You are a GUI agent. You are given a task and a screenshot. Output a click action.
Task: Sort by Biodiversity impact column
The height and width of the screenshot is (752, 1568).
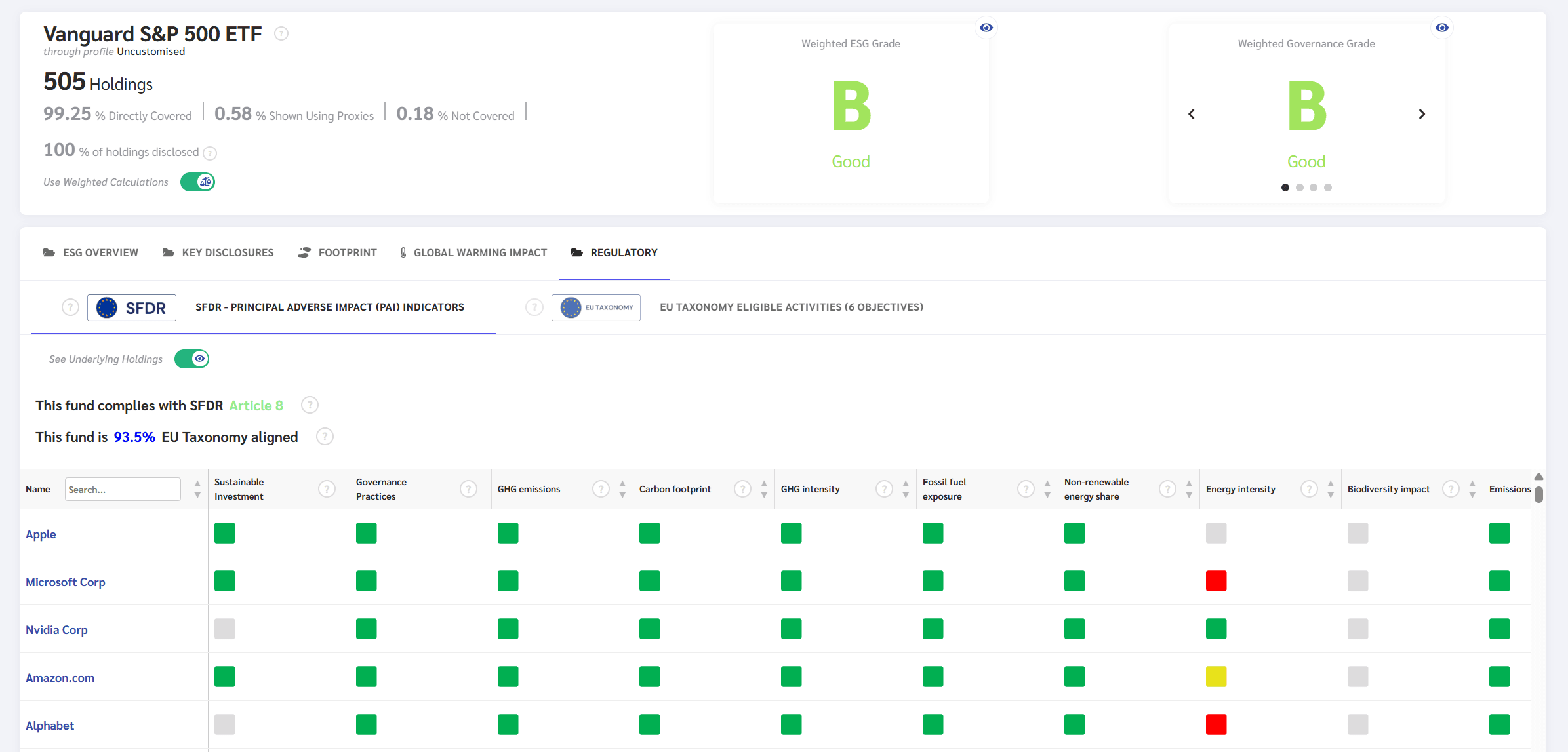pos(1472,489)
